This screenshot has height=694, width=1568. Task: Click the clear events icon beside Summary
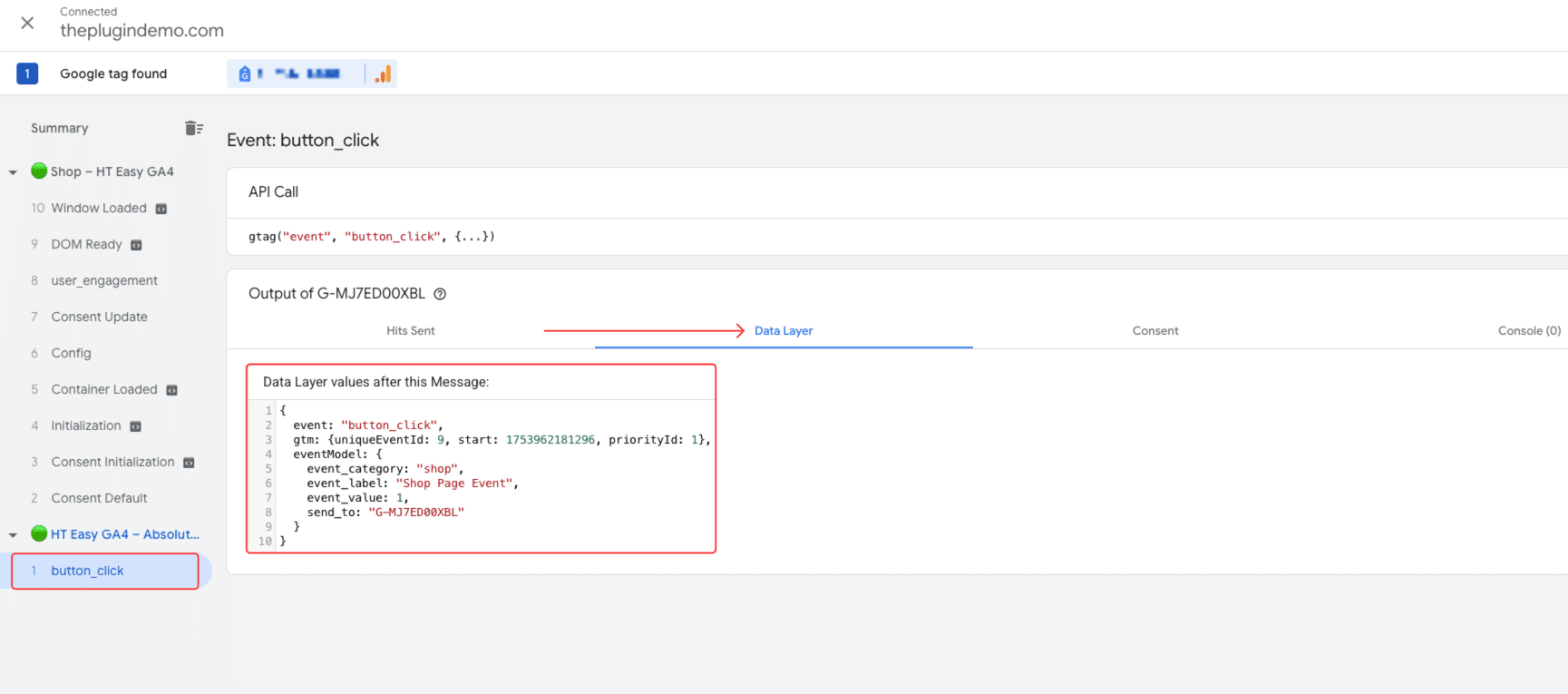tap(193, 128)
